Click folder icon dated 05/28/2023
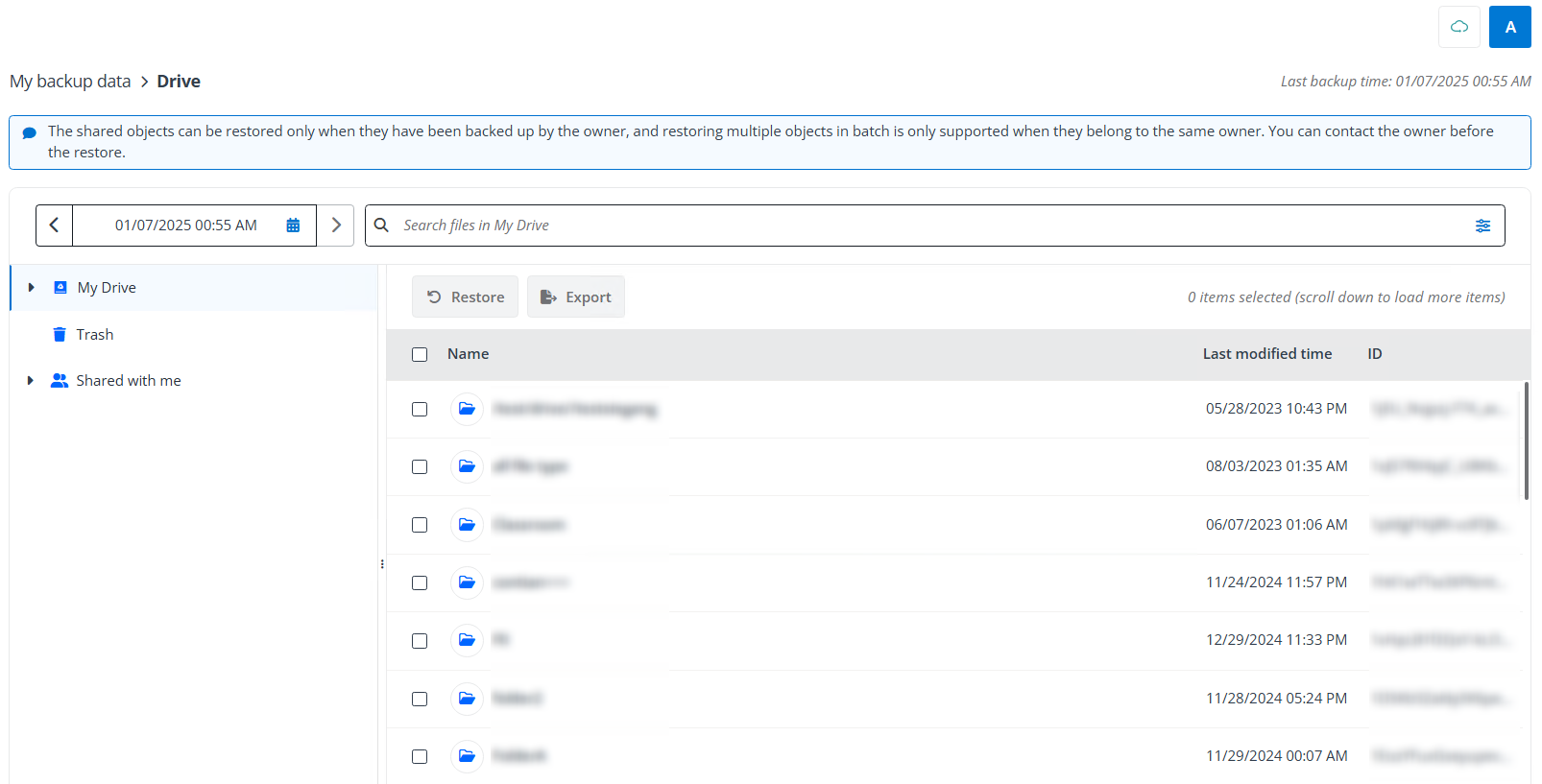The image size is (1542, 784). click(x=467, y=409)
